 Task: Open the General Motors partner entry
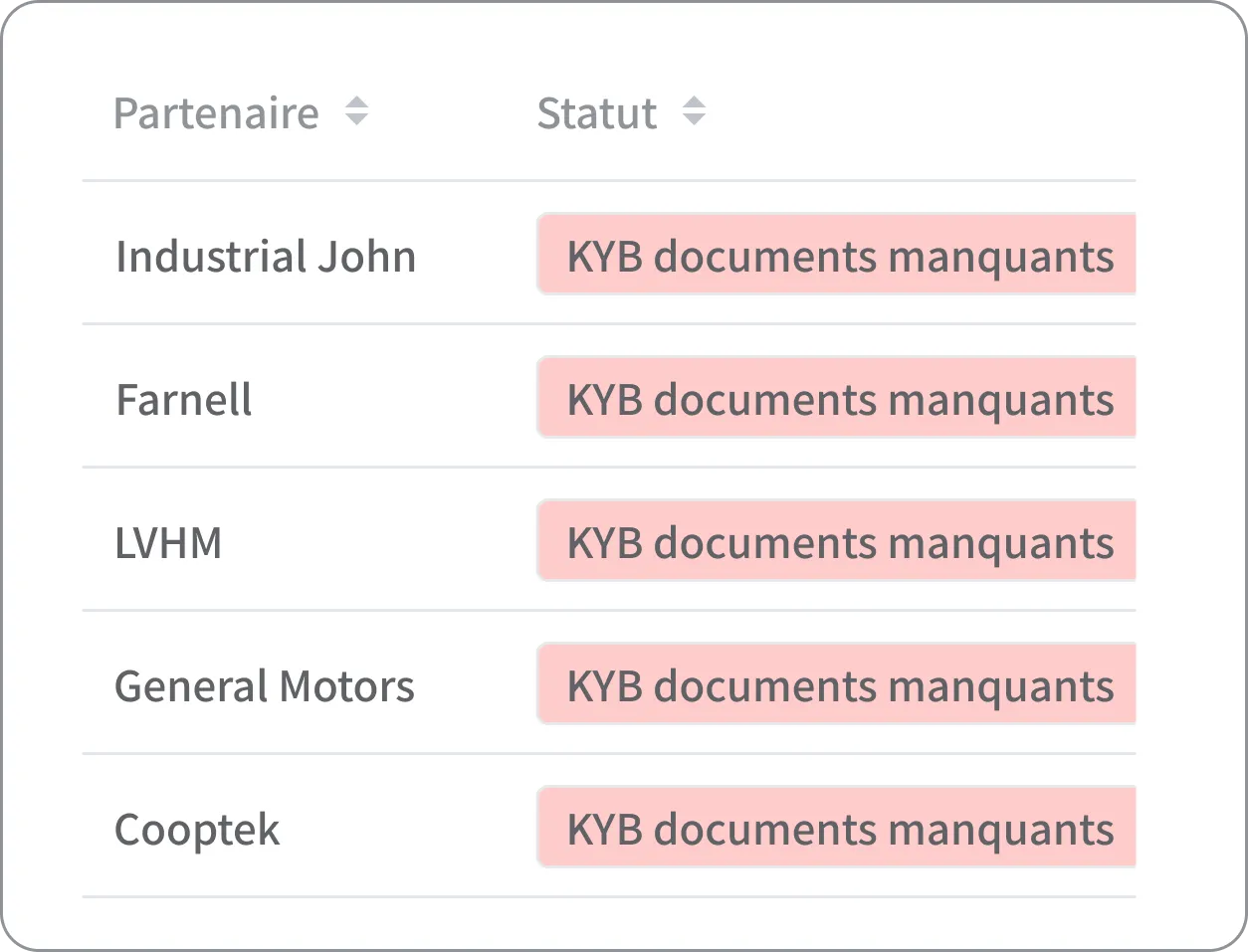pyautogui.click(x=264, y=686)
